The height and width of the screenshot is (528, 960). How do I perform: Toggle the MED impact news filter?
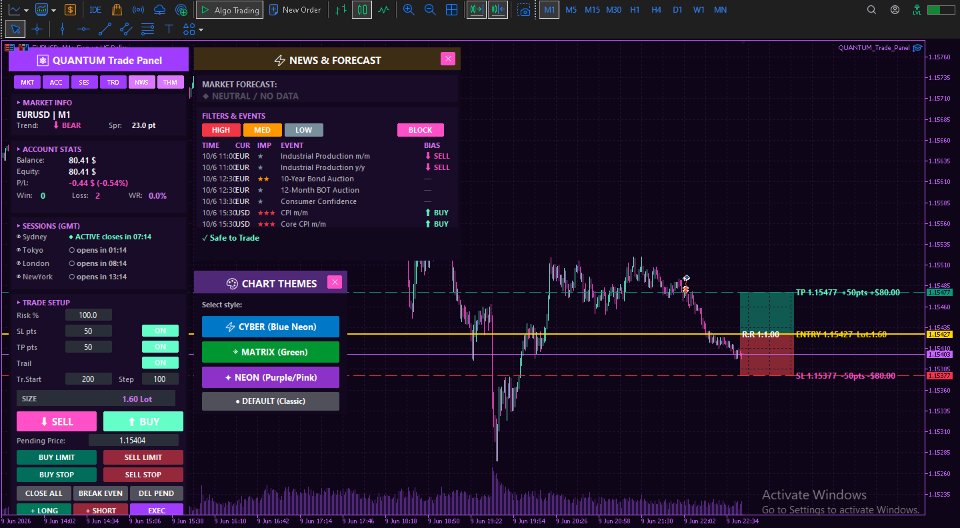coord(262,130)
